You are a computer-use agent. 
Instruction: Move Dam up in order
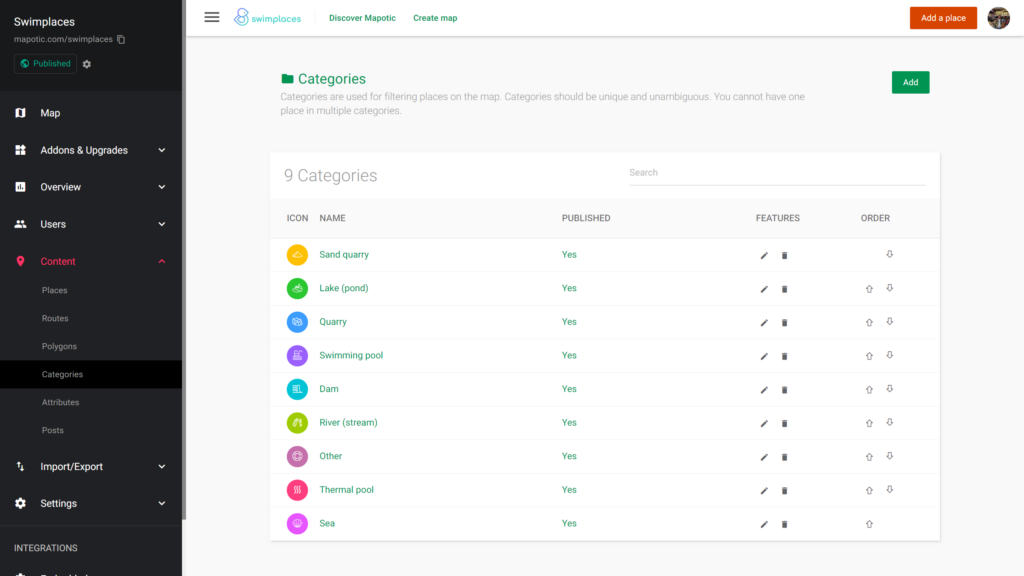click(869, 390)
